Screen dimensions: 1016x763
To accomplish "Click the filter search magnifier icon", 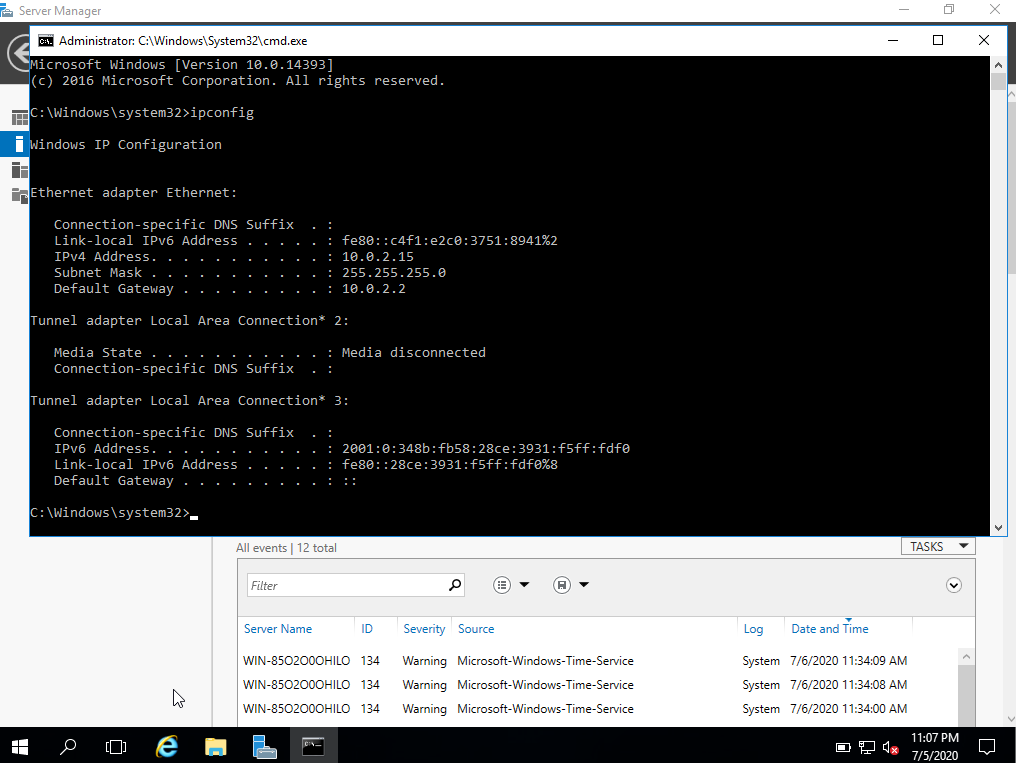I will coord(455,585).
